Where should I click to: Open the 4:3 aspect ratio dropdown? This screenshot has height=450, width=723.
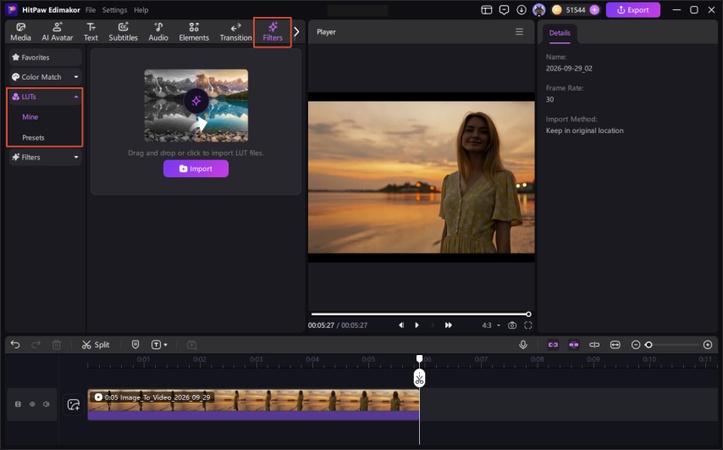[x=491, y=325]
